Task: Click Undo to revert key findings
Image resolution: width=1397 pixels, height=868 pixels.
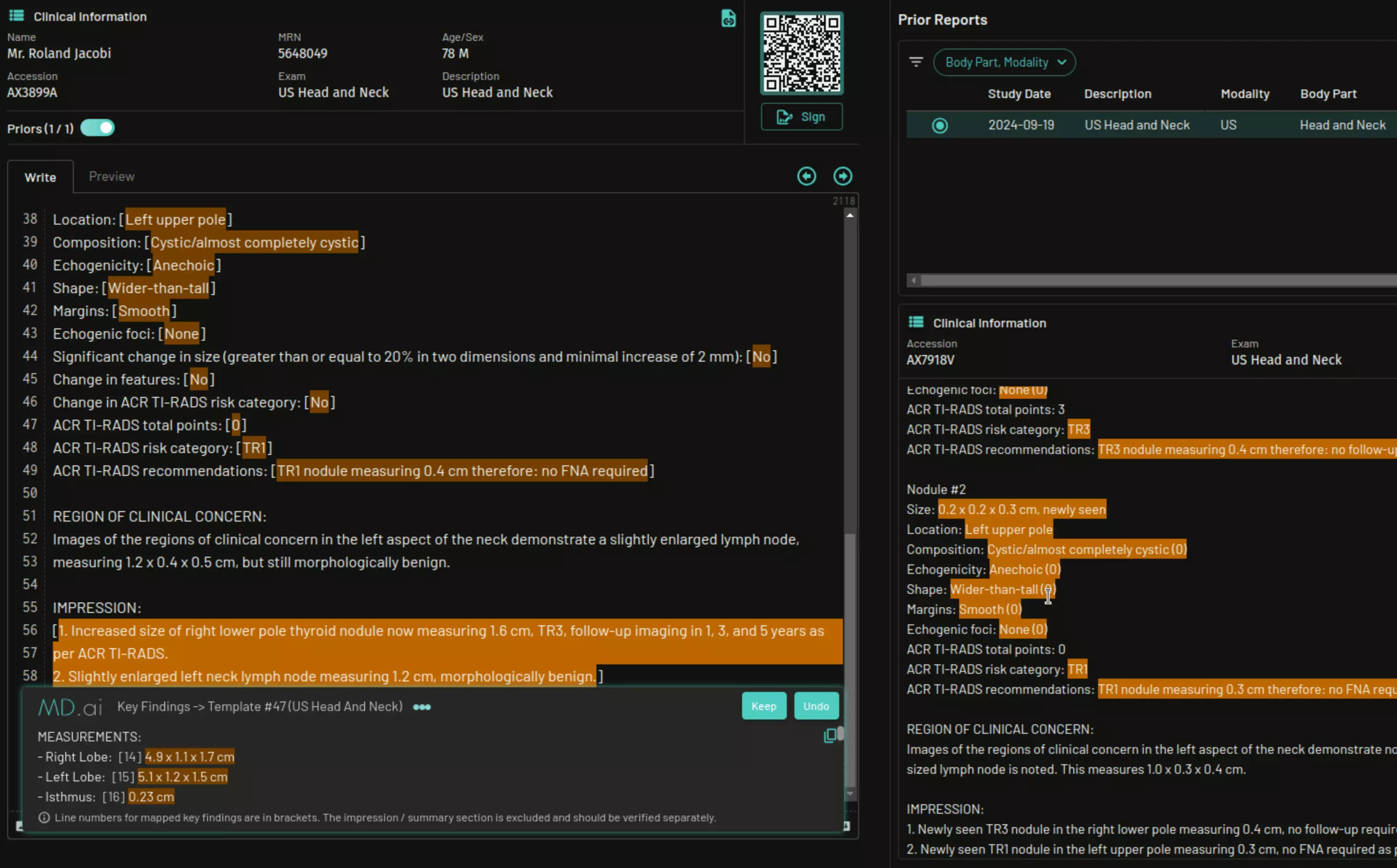Action: pos(816,706)
